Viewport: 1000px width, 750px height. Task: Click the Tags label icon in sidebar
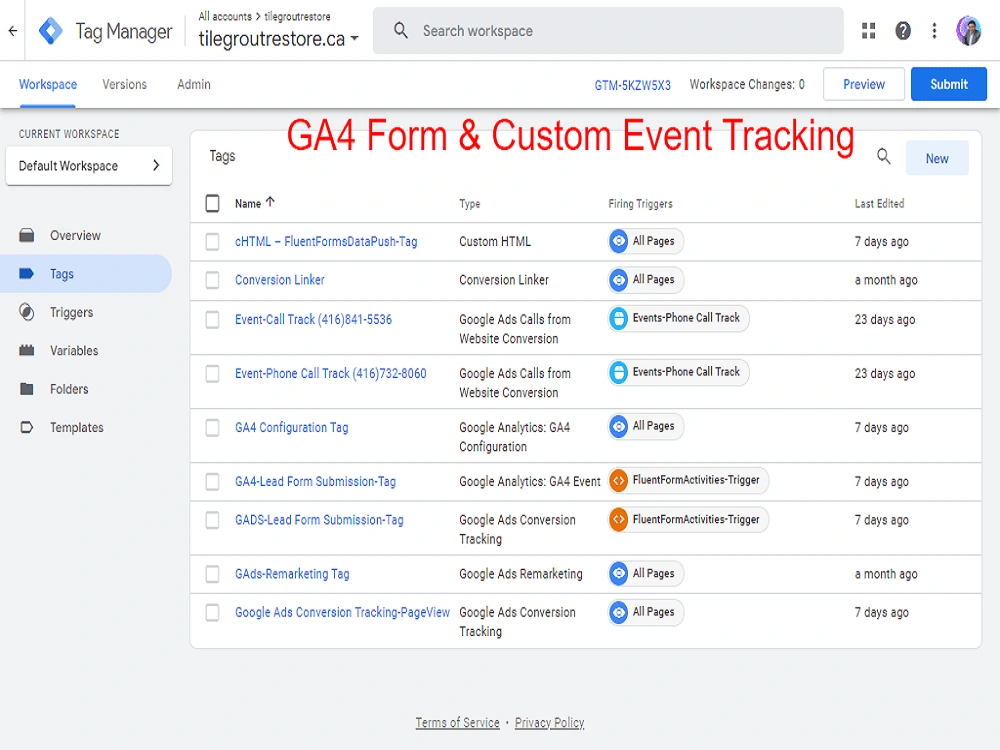(27, 274)
